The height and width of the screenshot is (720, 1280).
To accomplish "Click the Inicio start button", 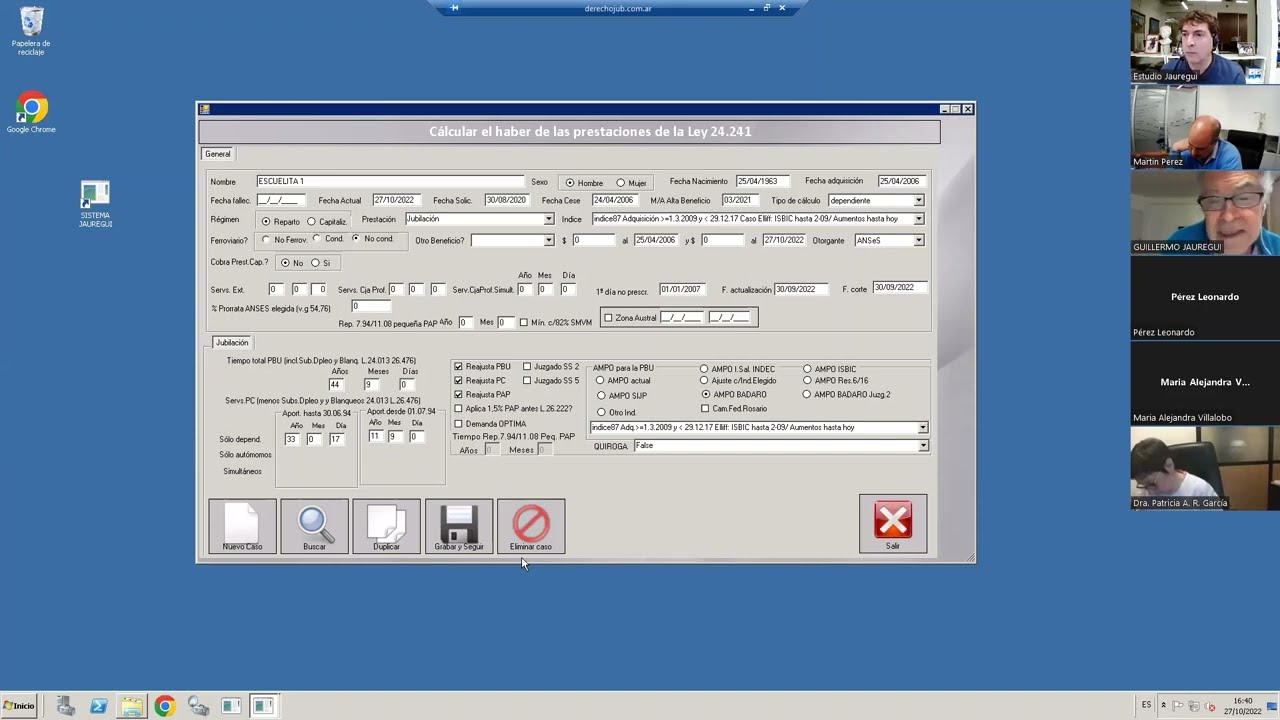I will (x=19, y=706).
